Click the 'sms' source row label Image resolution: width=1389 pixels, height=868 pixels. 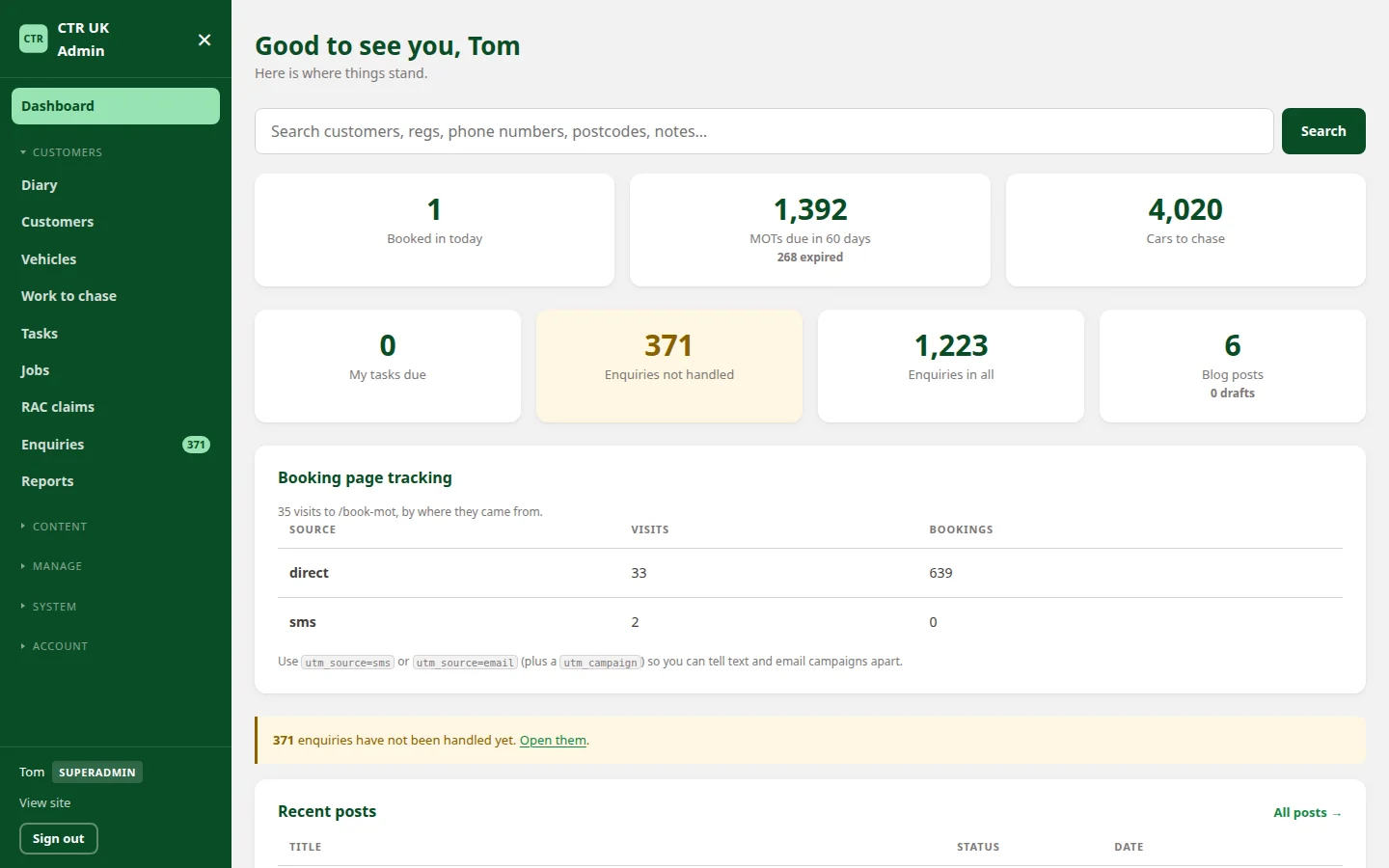pyautogui.click(x=303, y=622)
